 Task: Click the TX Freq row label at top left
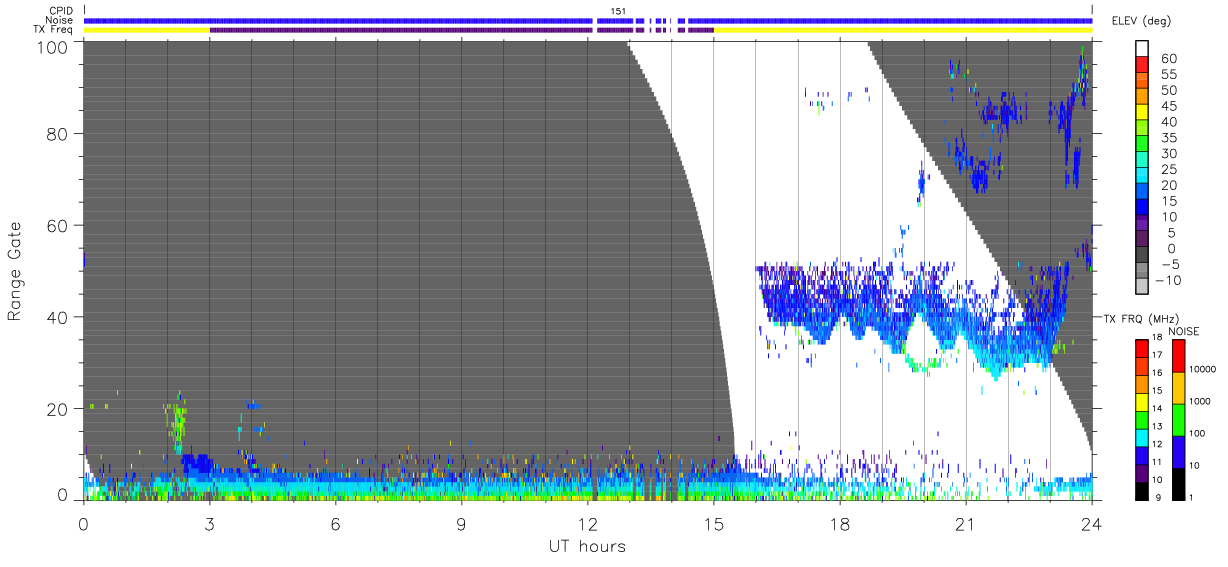coord(53,29)
